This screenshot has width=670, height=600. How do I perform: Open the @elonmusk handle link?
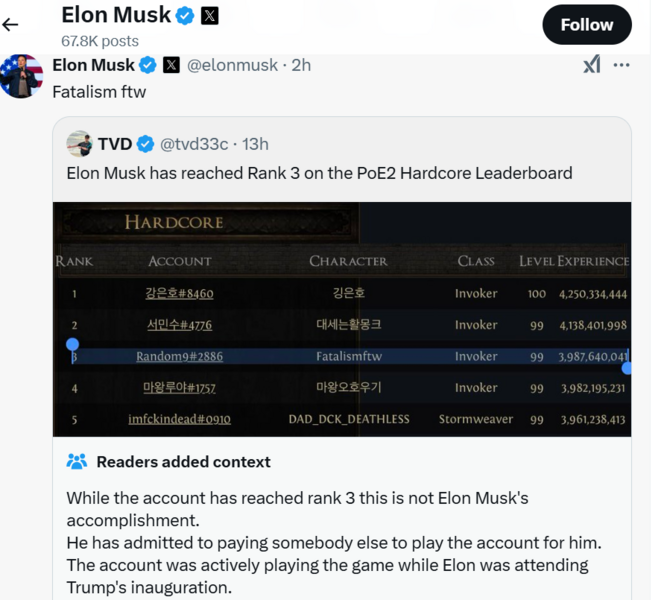pos(232,65)
